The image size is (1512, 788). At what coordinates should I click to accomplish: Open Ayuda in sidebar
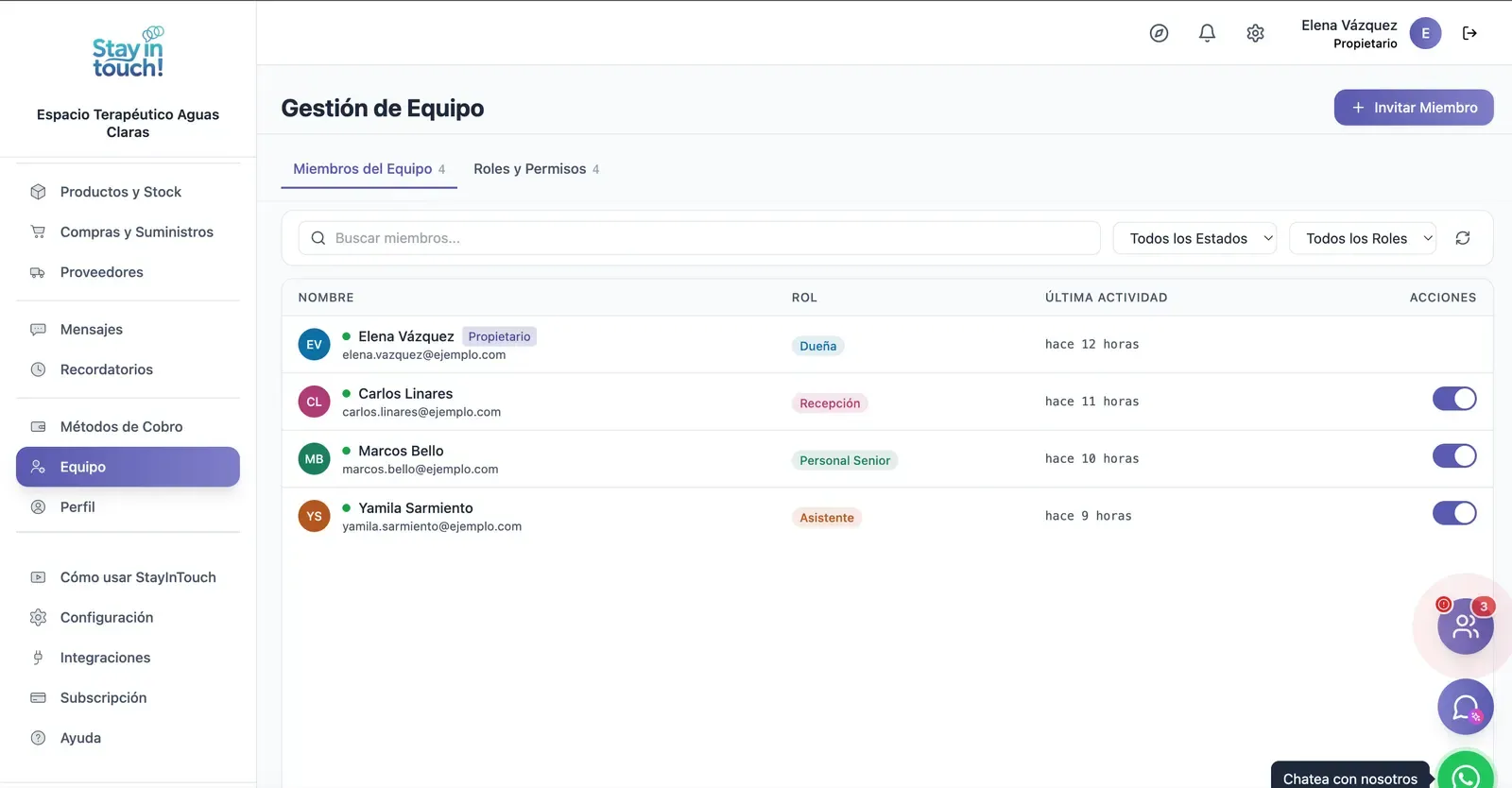(128, 738)
